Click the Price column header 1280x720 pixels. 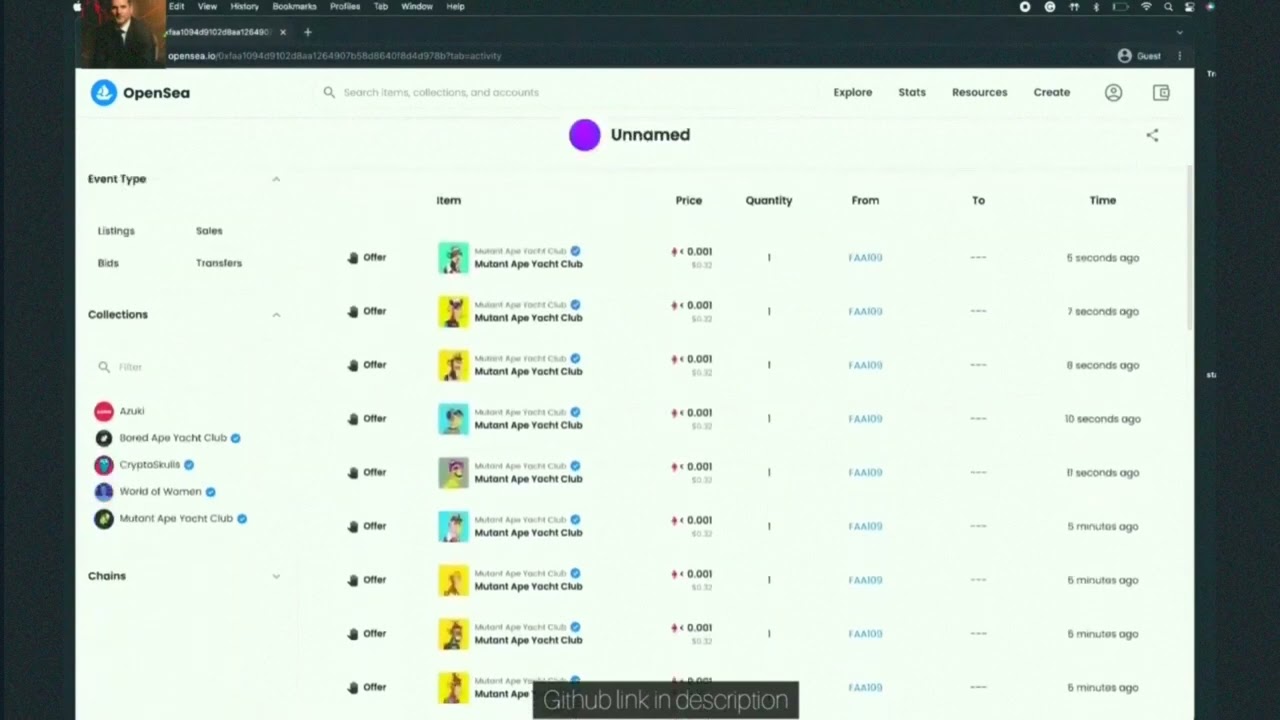click(689, 201)
